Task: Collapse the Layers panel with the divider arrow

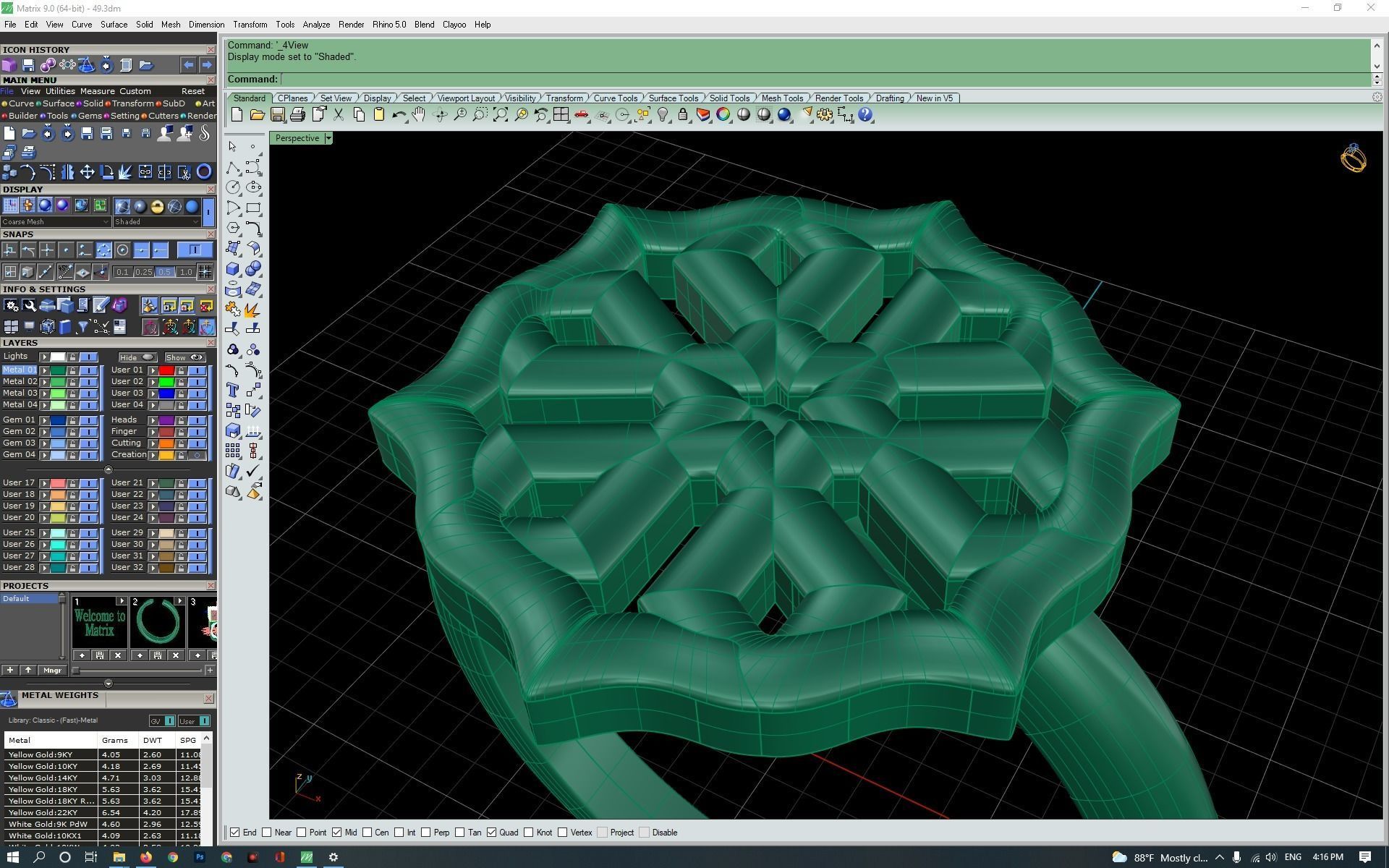Action: tap(109, 469)
